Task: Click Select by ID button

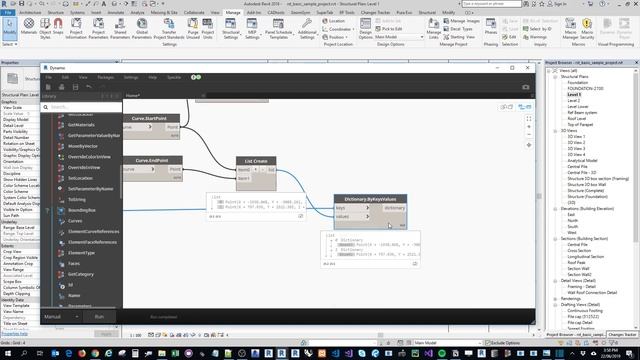Action: [x=537, y=29]
